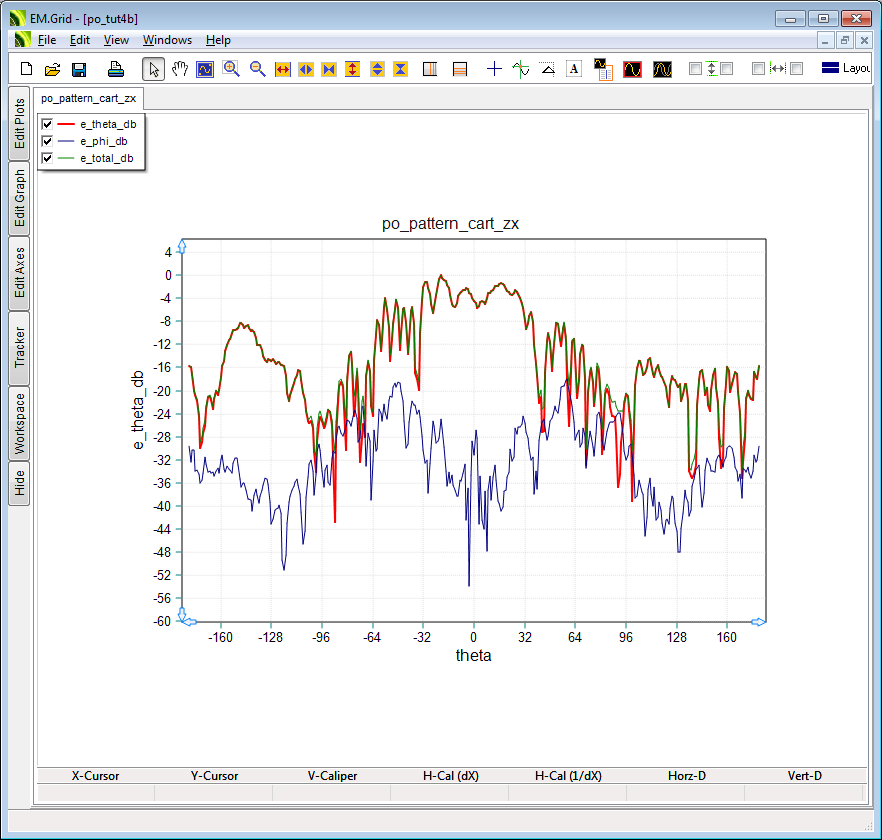This screenshot has height=840, width=882.
Task: Add a text annotation with the A icon
Action: point(574,69)
